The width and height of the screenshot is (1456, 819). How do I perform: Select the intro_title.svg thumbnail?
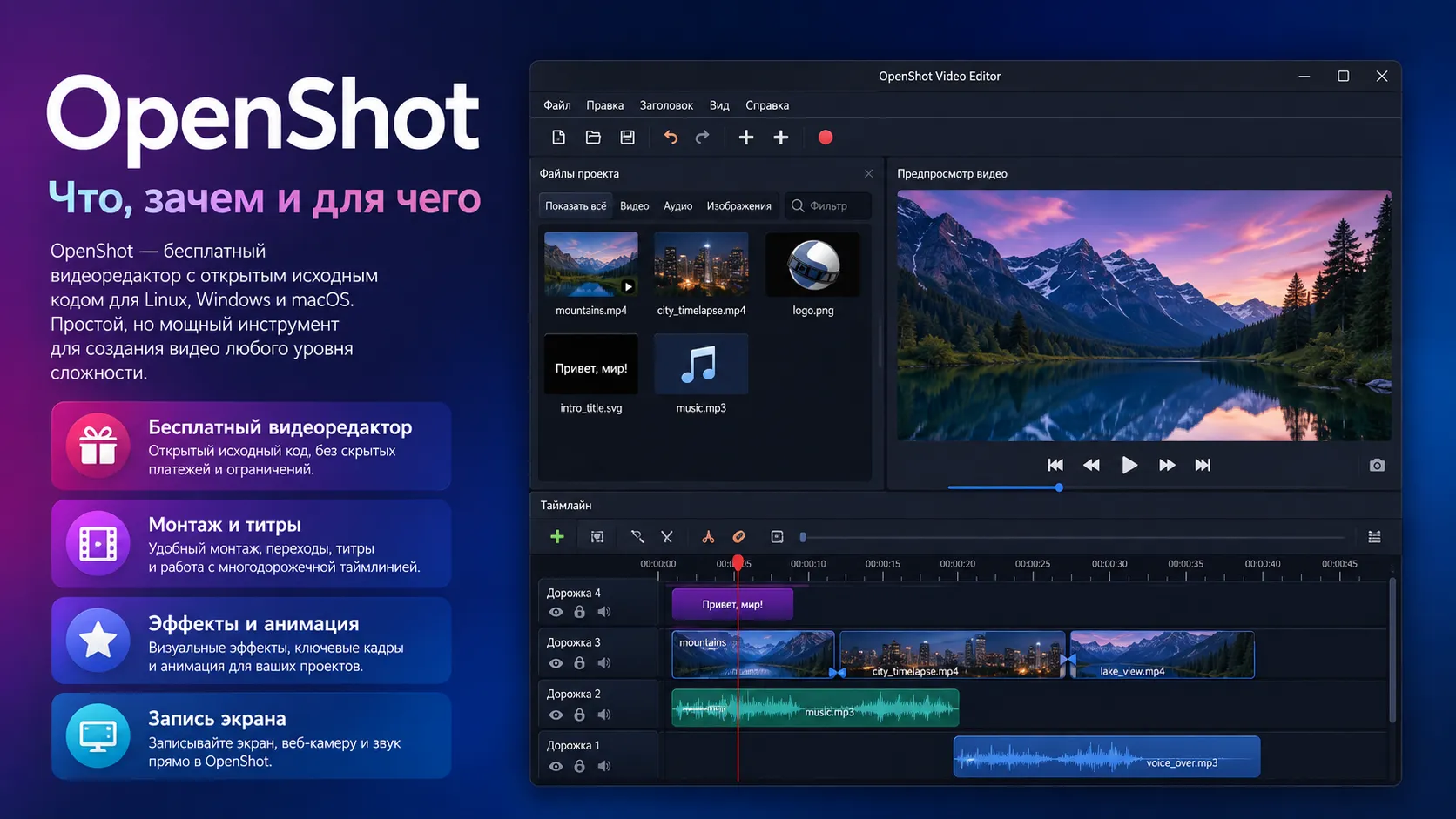click(x=591, y=365)
